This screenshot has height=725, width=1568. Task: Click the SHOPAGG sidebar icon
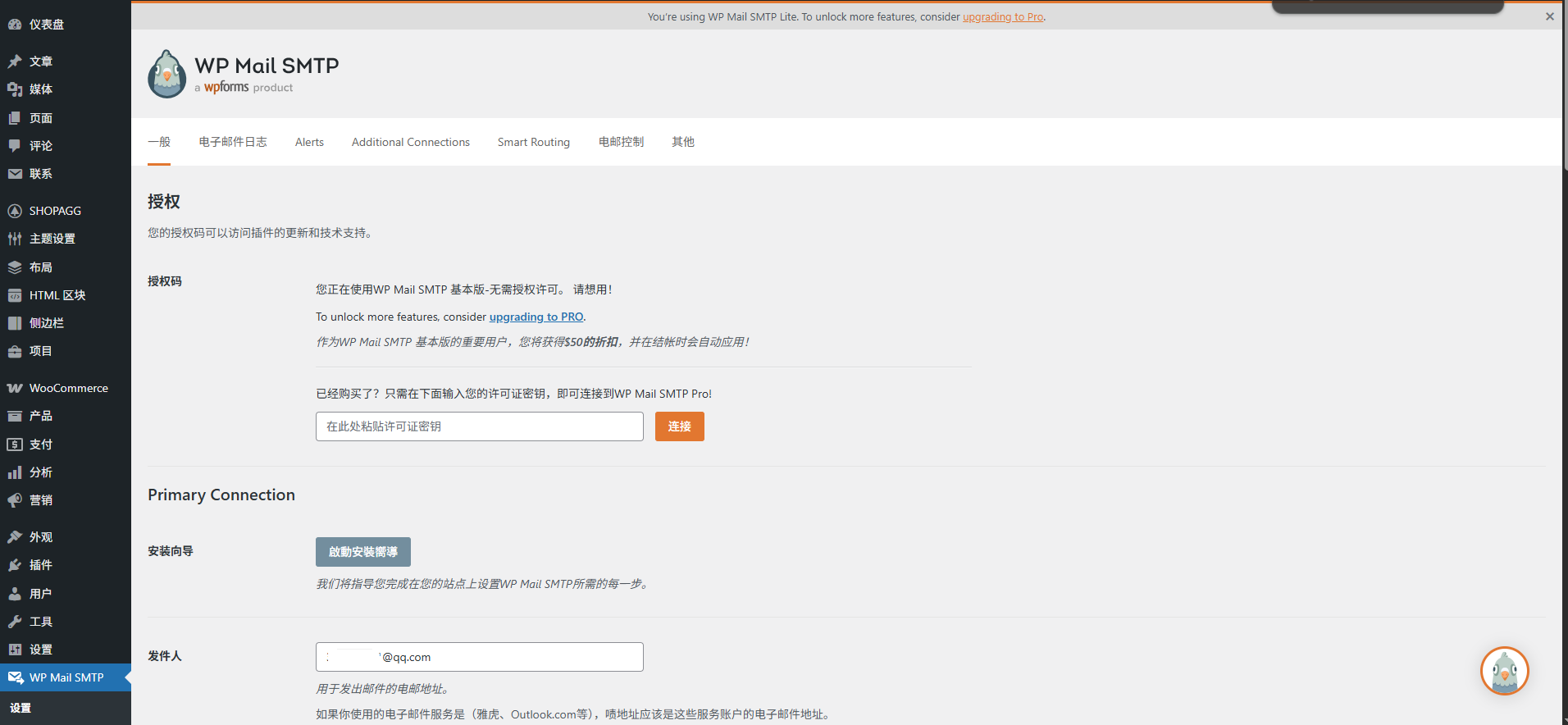[15, 211]
